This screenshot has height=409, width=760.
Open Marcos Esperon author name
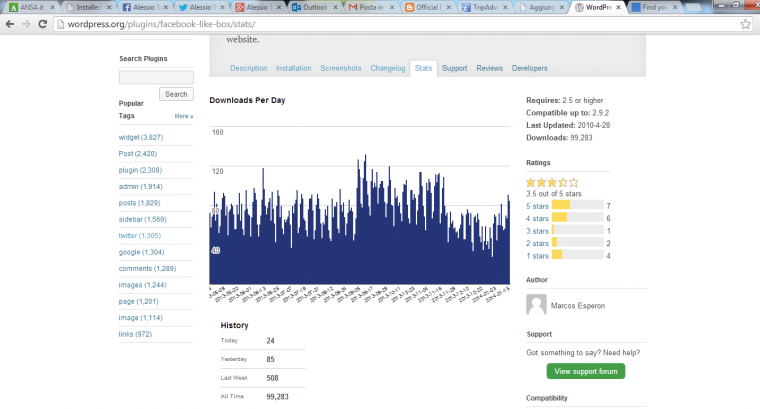[x=578, y=306]
